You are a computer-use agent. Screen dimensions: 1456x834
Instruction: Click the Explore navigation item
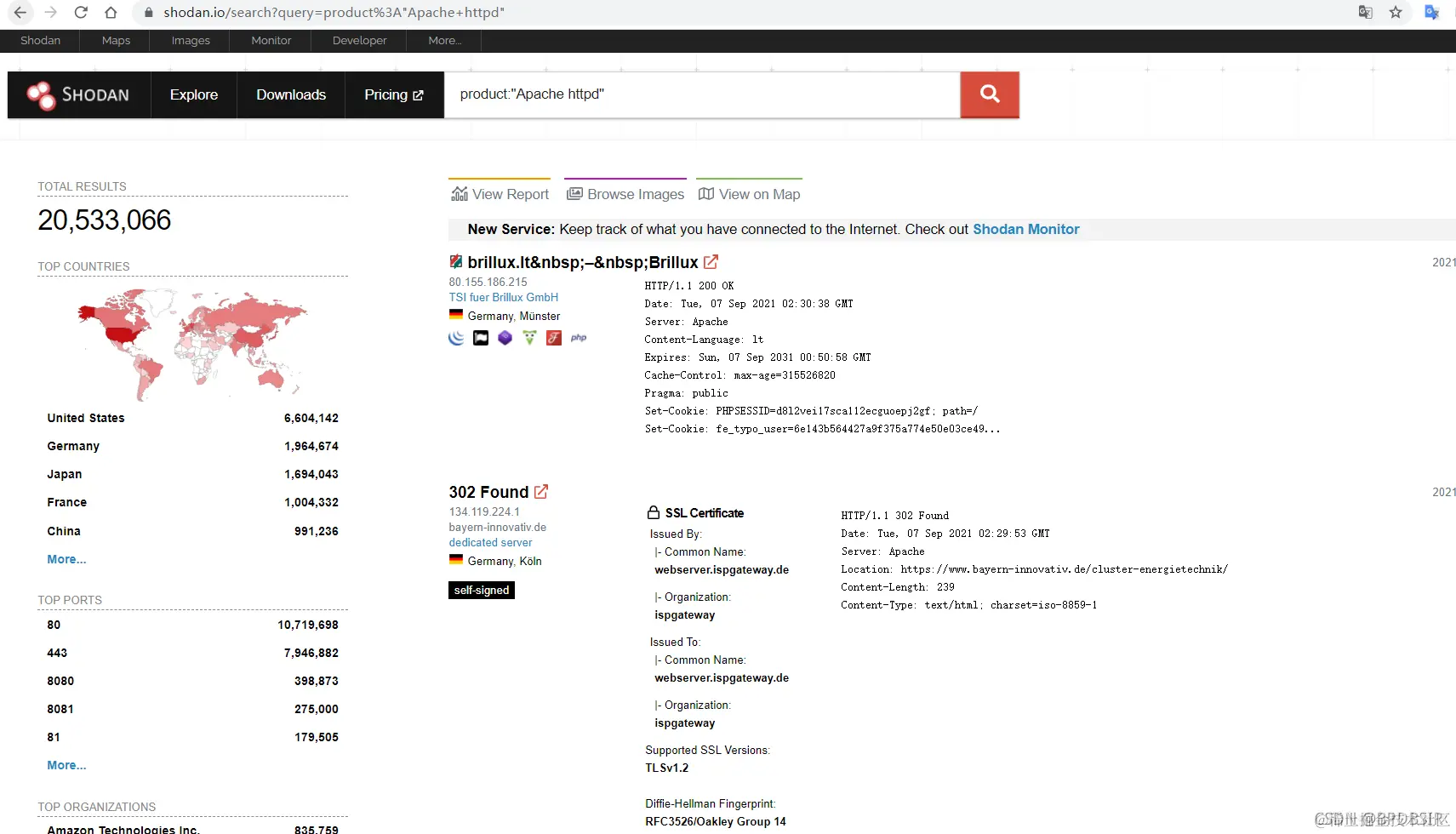(194, 94)
